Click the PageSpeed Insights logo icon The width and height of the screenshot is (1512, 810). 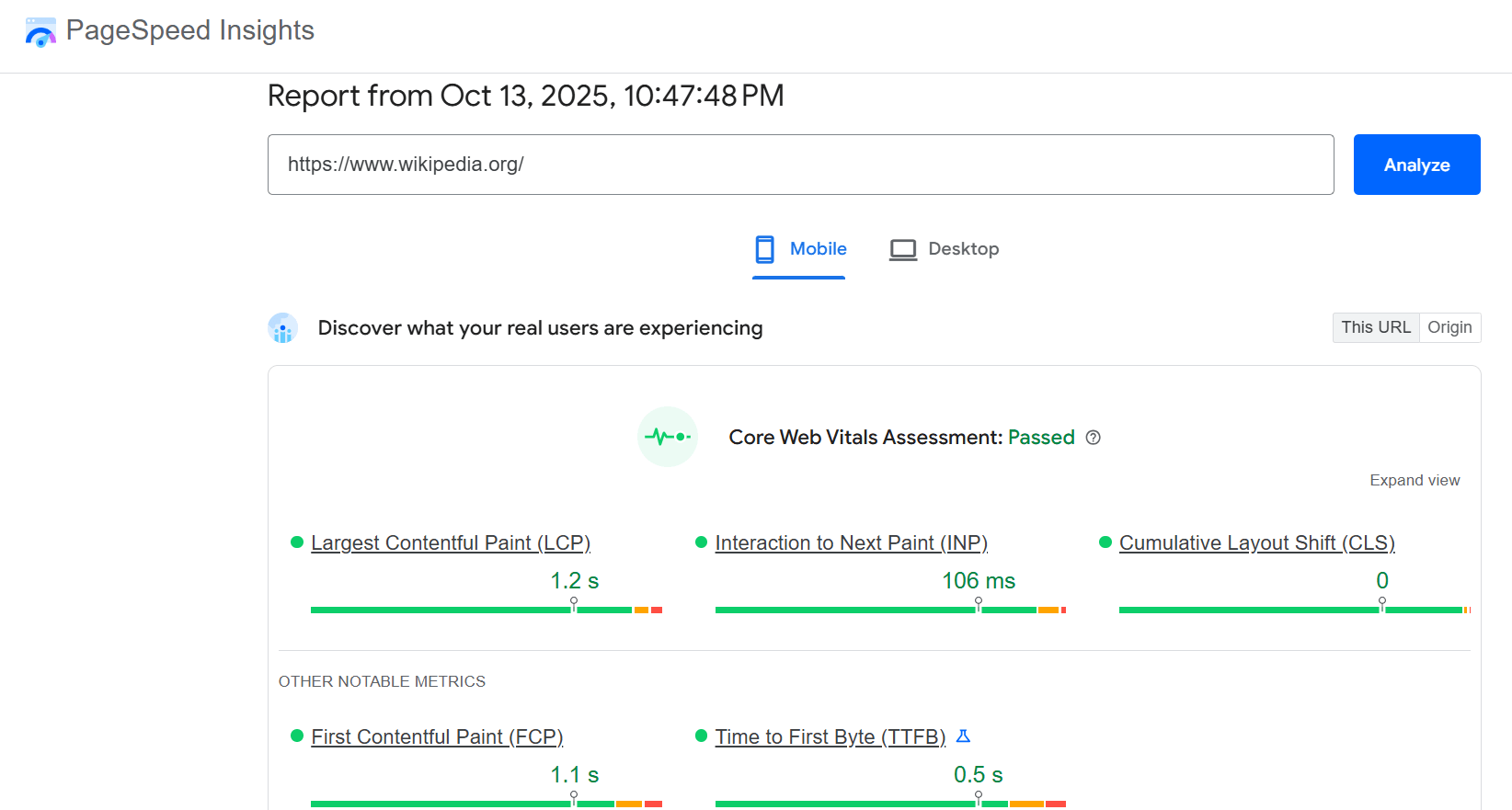[40, 32]
